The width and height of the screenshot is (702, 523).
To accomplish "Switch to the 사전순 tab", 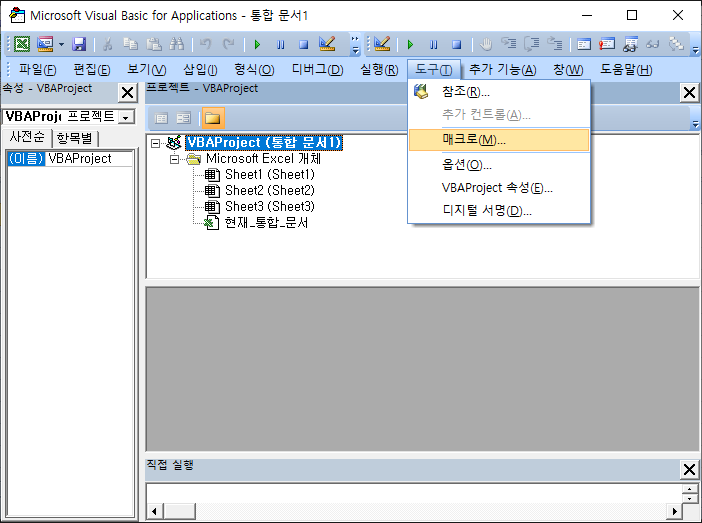I will coord(27,137).
